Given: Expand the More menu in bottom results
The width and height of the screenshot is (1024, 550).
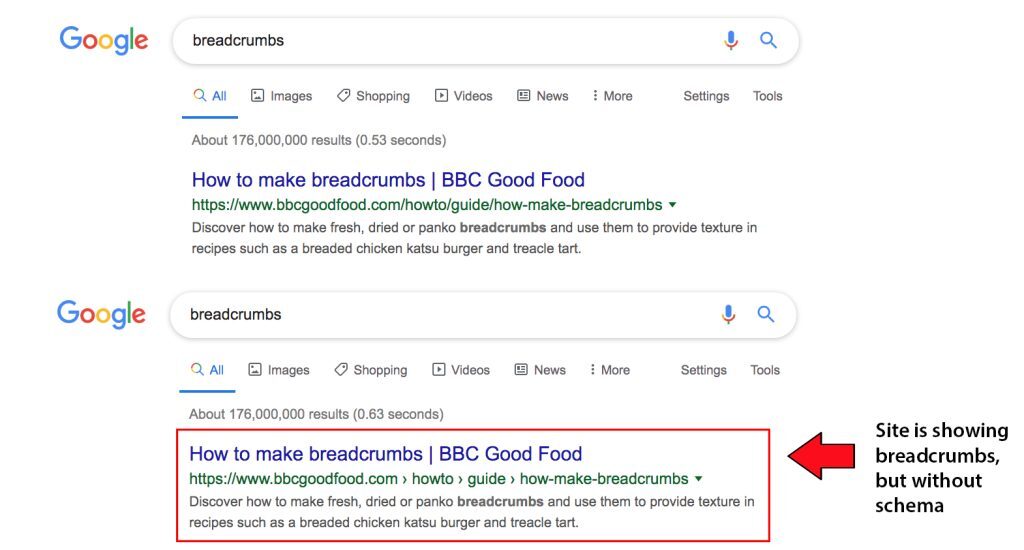Looking at the screenshot, I should click(609, 370).
